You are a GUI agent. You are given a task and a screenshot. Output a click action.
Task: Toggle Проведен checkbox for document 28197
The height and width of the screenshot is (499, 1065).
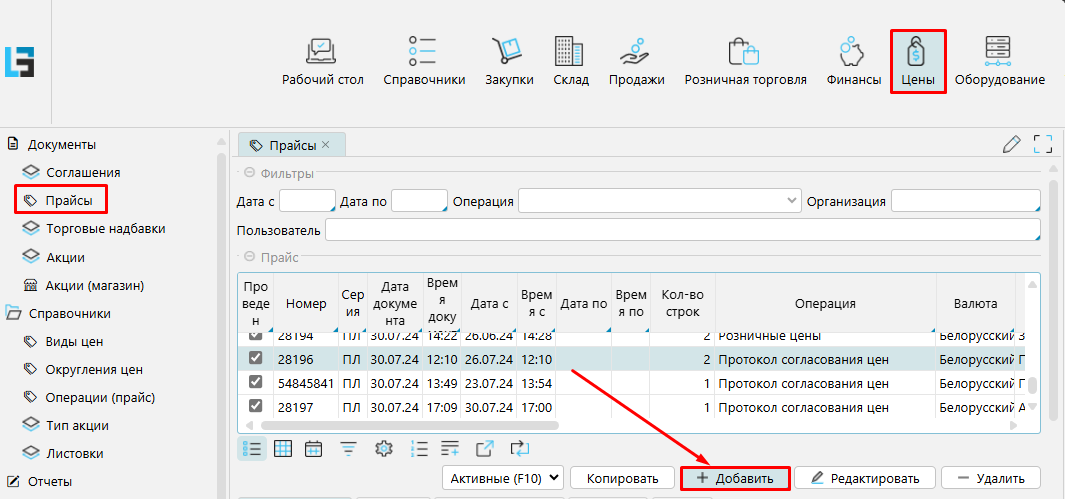(255, 406)
